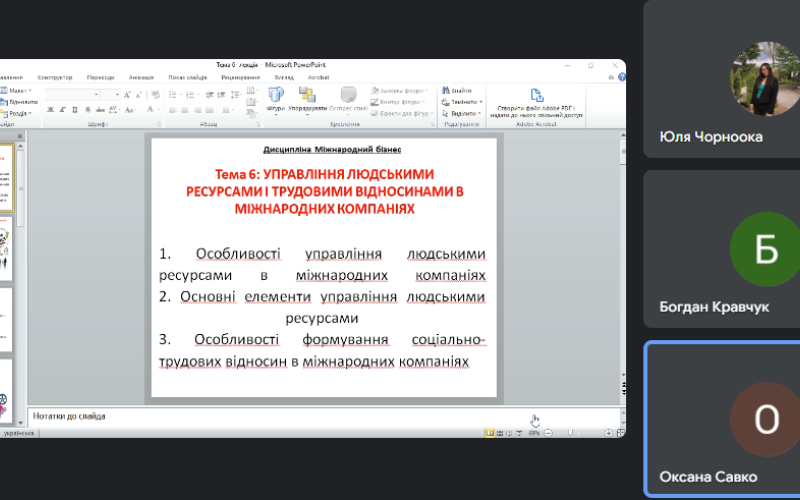Decrease font size with the small A icon
Screen dimensions: 800x500
pyautogui.click(x=139, y=95)
